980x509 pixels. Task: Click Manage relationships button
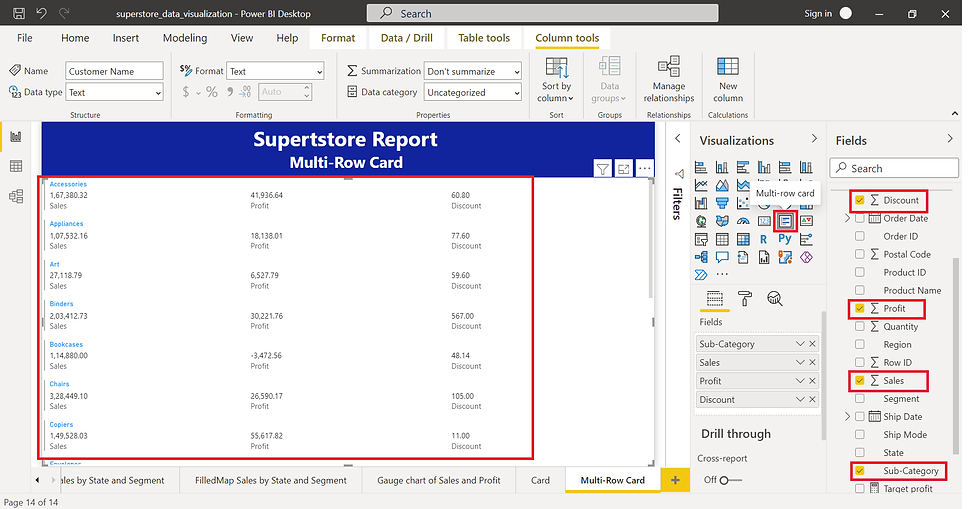(x=669, y=80)
